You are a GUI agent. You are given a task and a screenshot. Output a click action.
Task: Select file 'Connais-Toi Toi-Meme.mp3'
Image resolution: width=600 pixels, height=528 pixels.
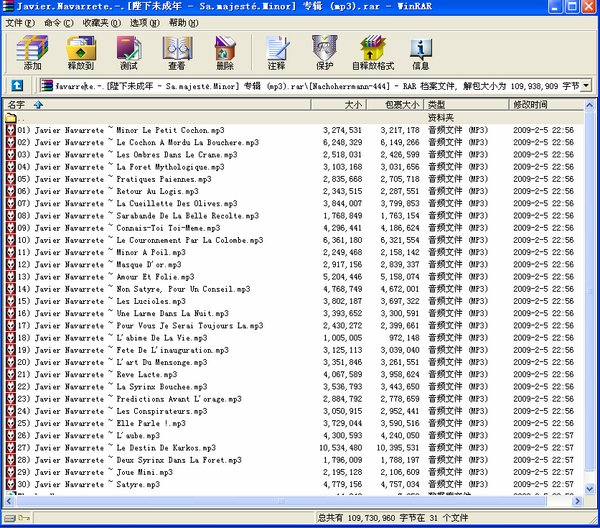pyautogui.click(x=119, y=228)
